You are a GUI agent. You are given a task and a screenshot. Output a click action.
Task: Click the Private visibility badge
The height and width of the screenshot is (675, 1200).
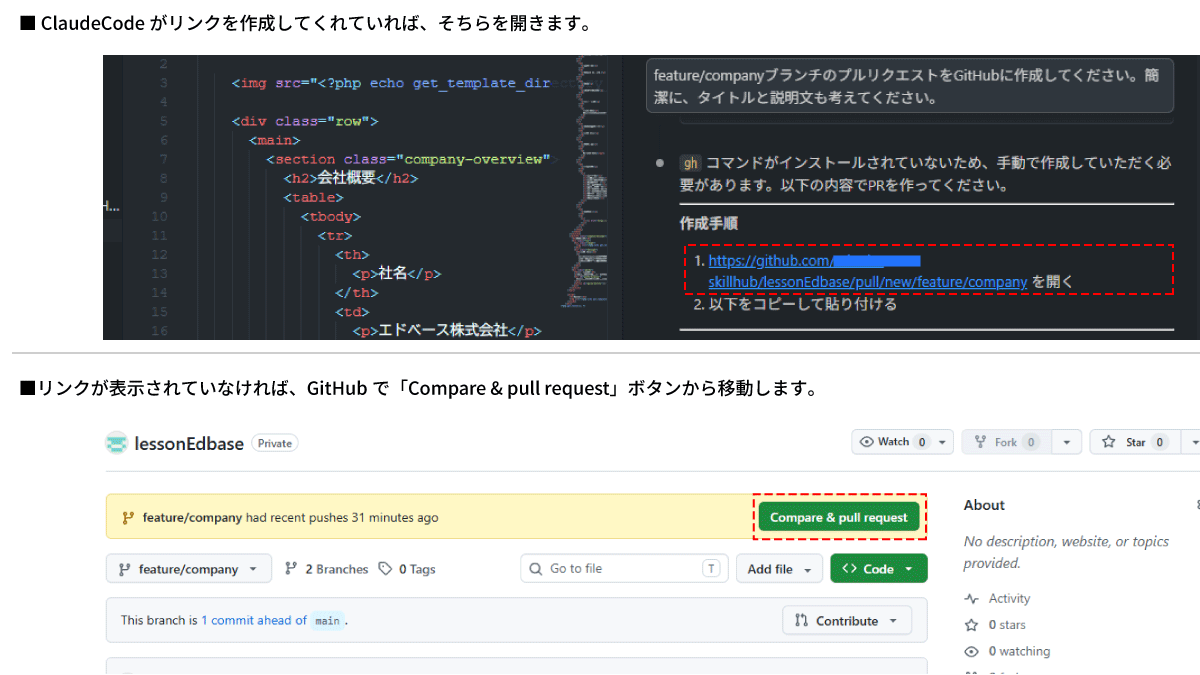(274, 443)
